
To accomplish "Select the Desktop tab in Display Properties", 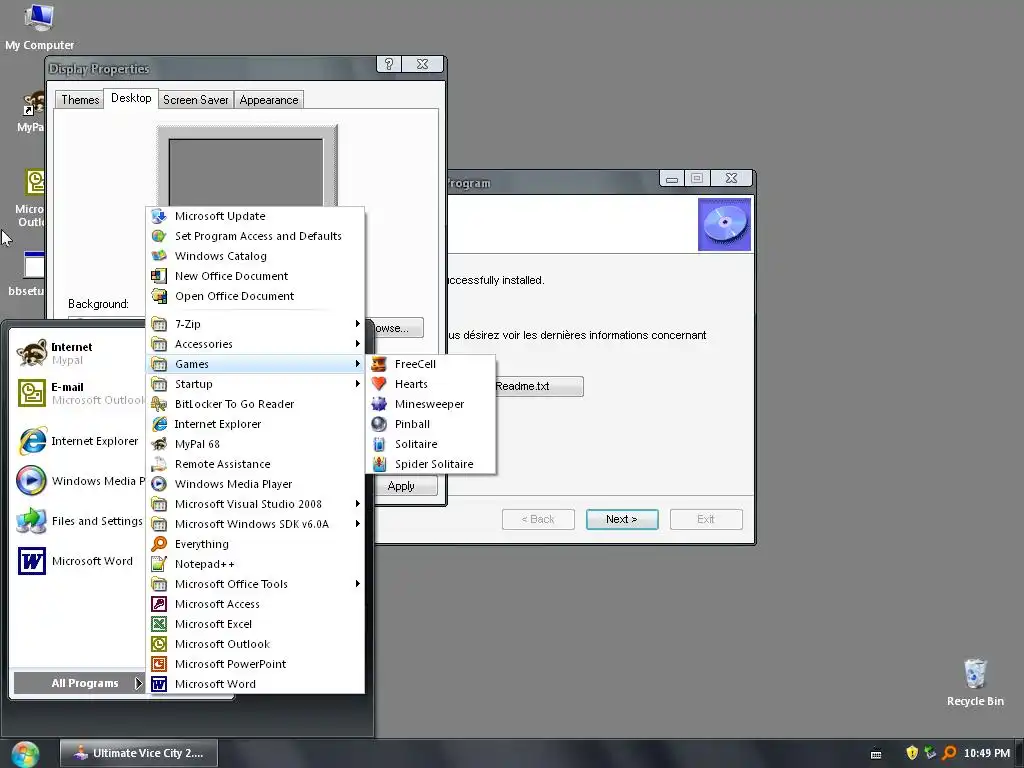I will [x=131, y=98].
